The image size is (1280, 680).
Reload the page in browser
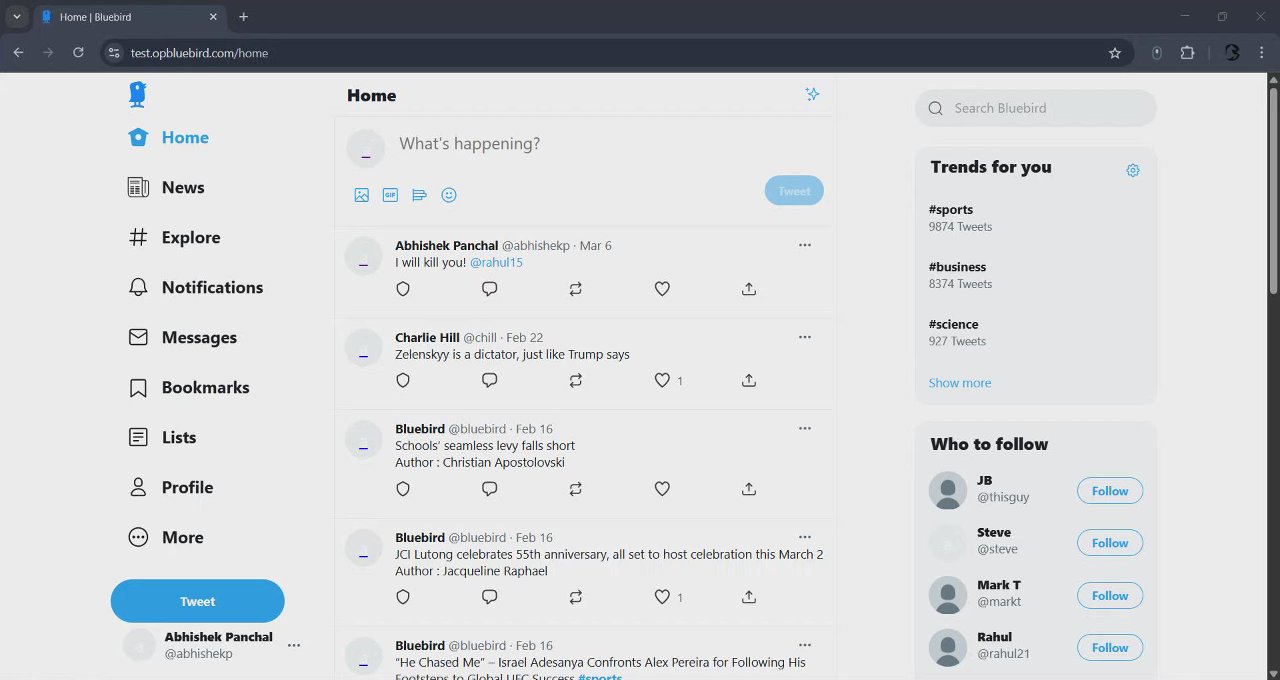click(x=78, y=53)
